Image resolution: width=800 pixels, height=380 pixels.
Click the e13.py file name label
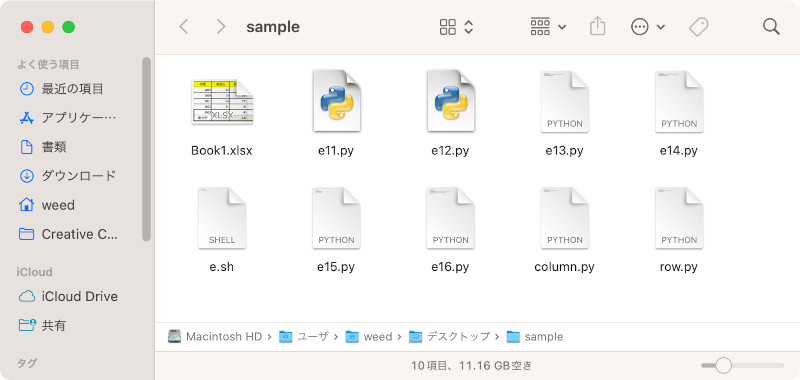[564, 151]
